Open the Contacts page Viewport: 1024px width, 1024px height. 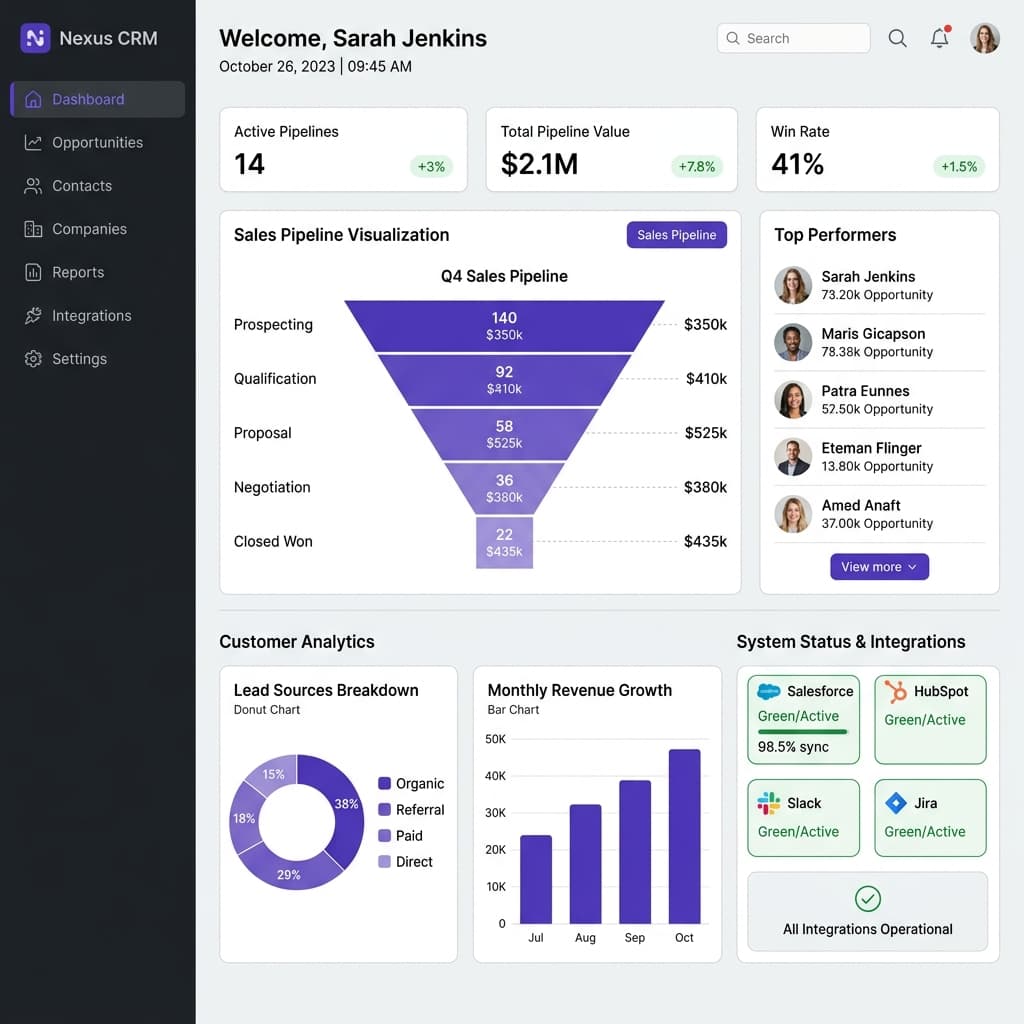(98, 186)
